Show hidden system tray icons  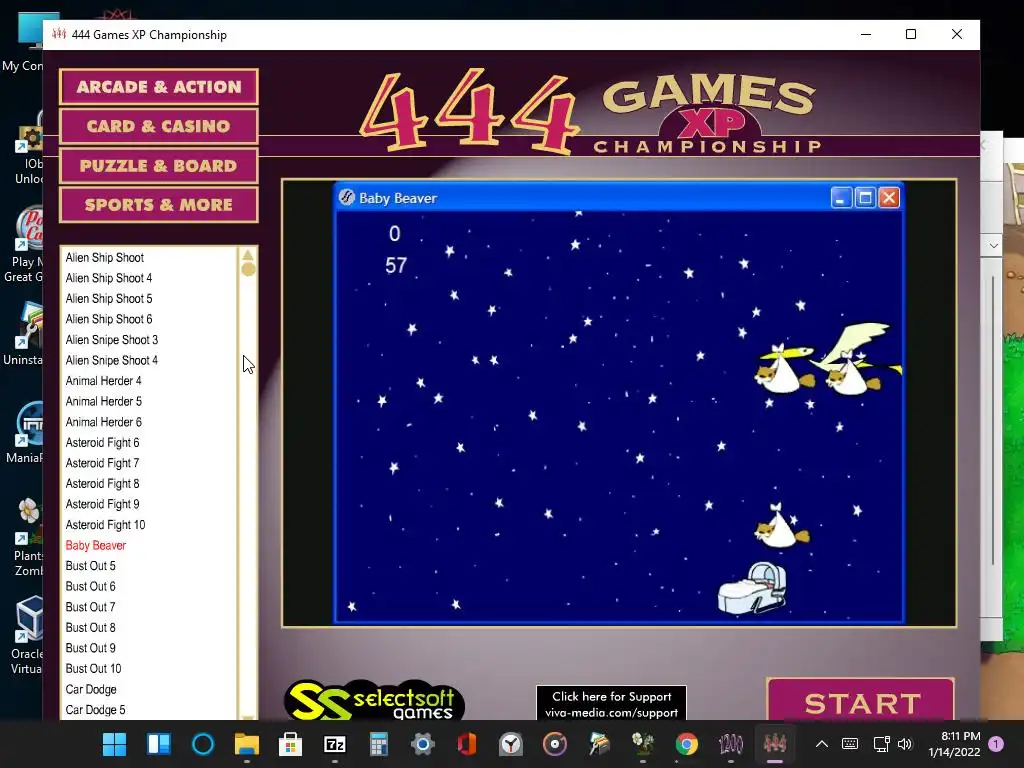coord(822,744)
